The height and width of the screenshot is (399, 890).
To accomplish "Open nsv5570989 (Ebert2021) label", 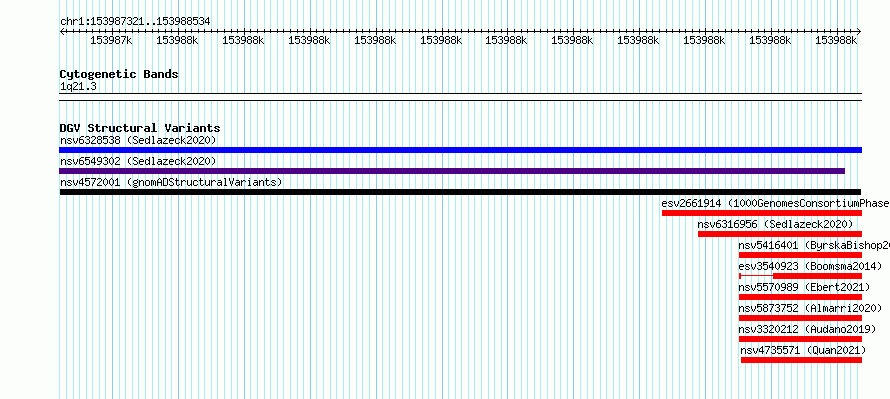I will point(805,287).
